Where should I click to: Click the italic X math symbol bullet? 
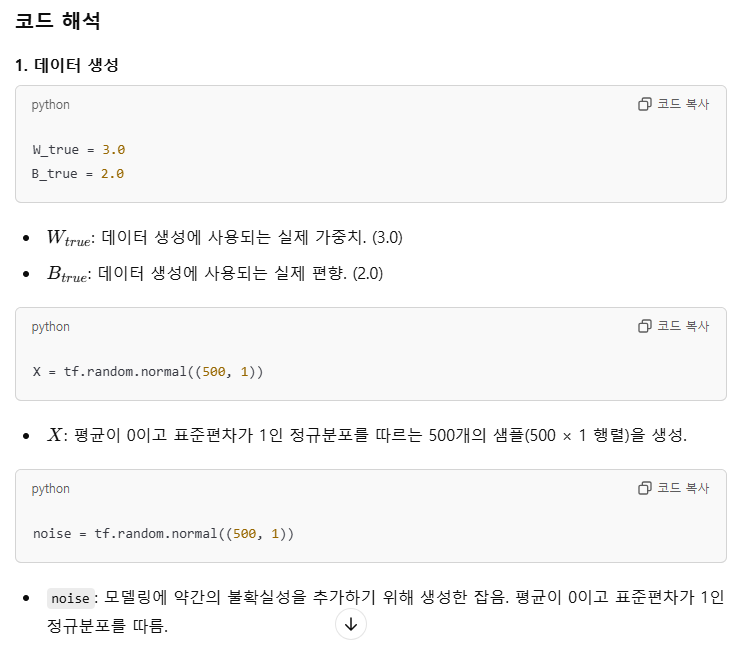click(x=54, y=435)
